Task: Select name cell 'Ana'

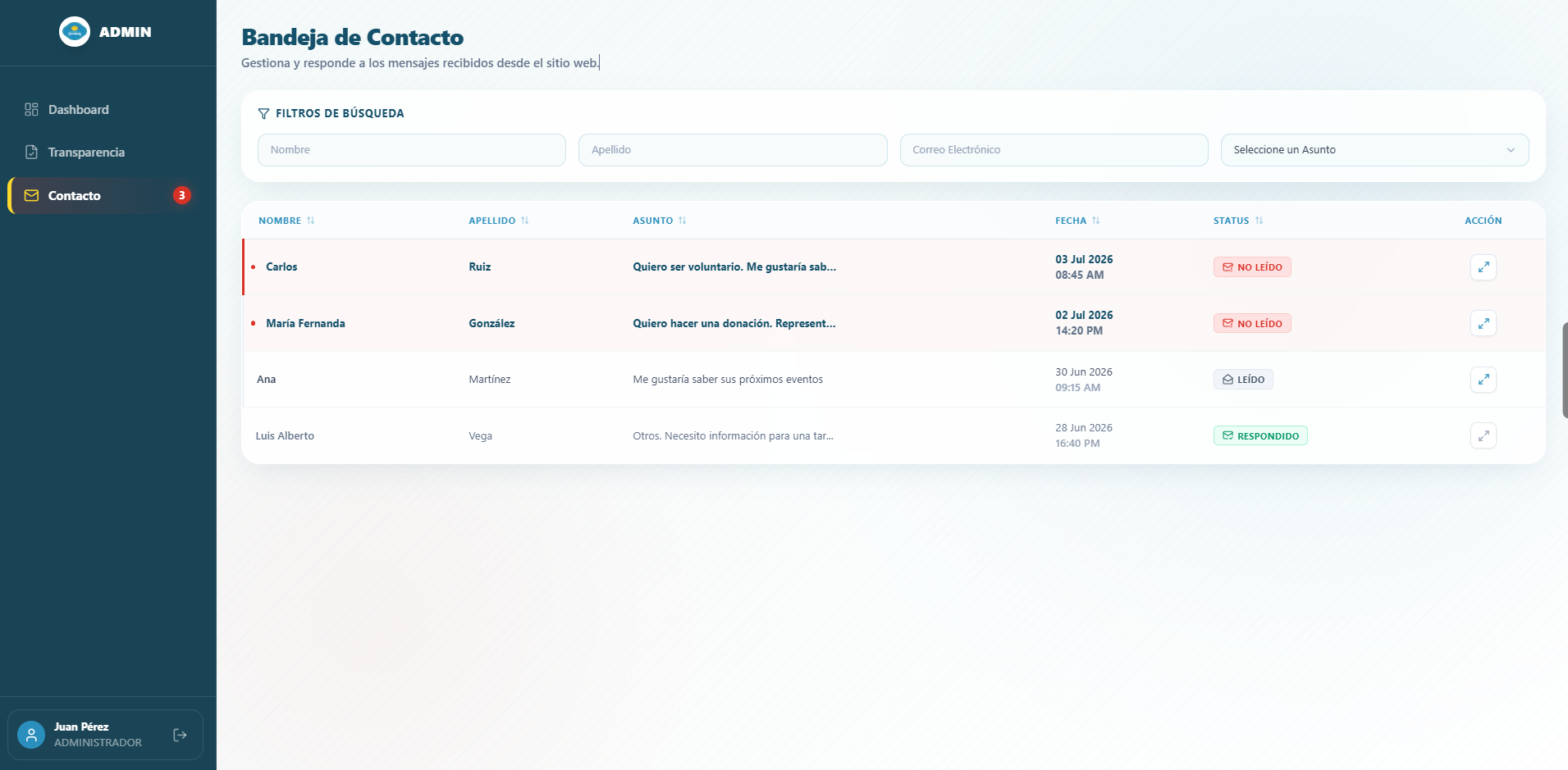Action: click(266, 380)
